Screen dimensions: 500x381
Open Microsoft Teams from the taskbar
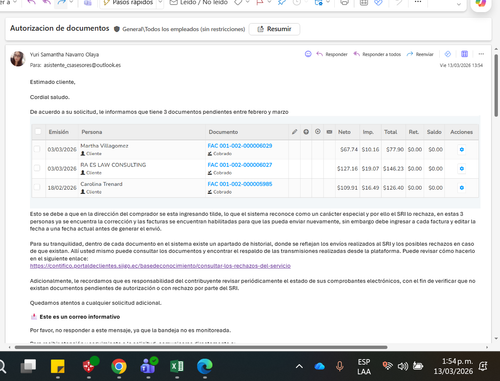pos(148,366)
